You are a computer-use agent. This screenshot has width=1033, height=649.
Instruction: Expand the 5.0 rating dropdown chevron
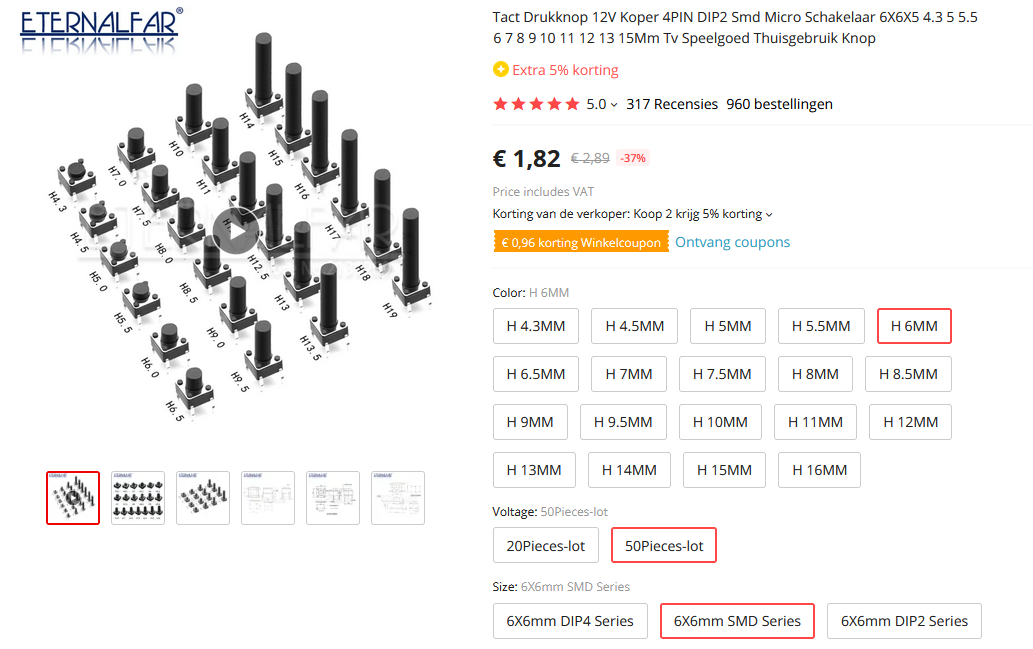(x=614, y=105)
